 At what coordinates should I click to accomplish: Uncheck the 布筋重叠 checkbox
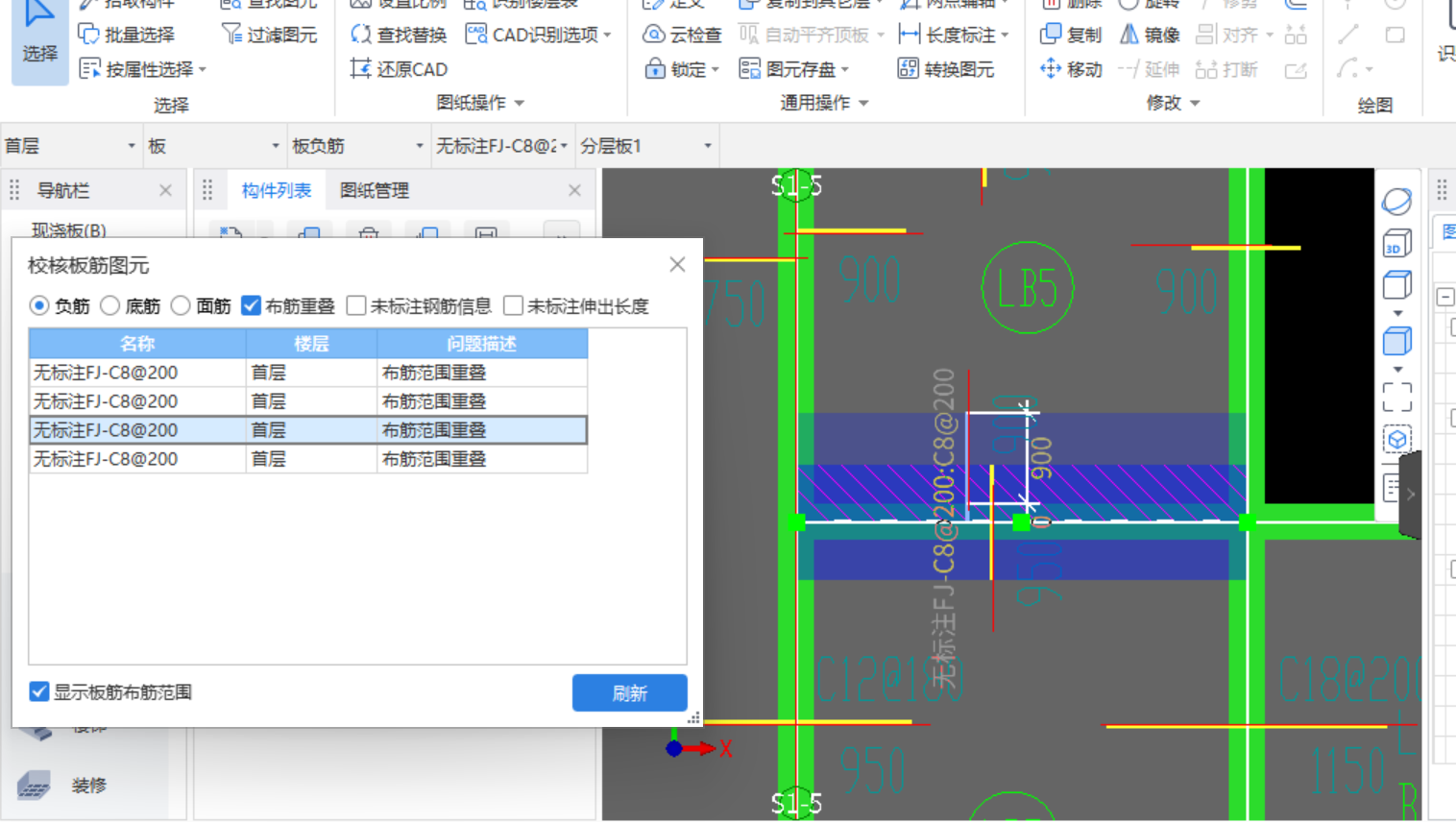click(x=252, y=305)
